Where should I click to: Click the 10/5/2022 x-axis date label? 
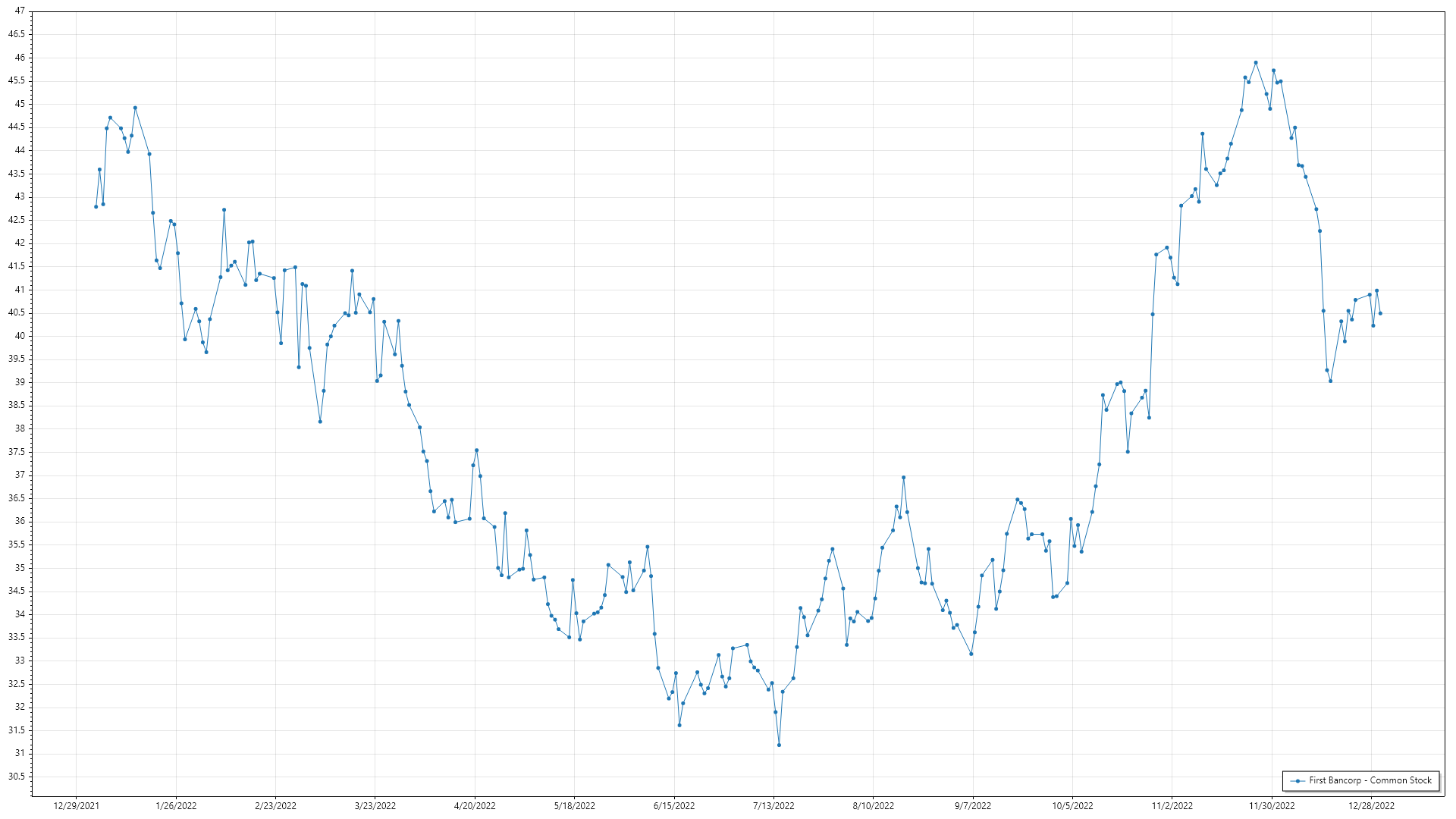tap(1072, 806)
